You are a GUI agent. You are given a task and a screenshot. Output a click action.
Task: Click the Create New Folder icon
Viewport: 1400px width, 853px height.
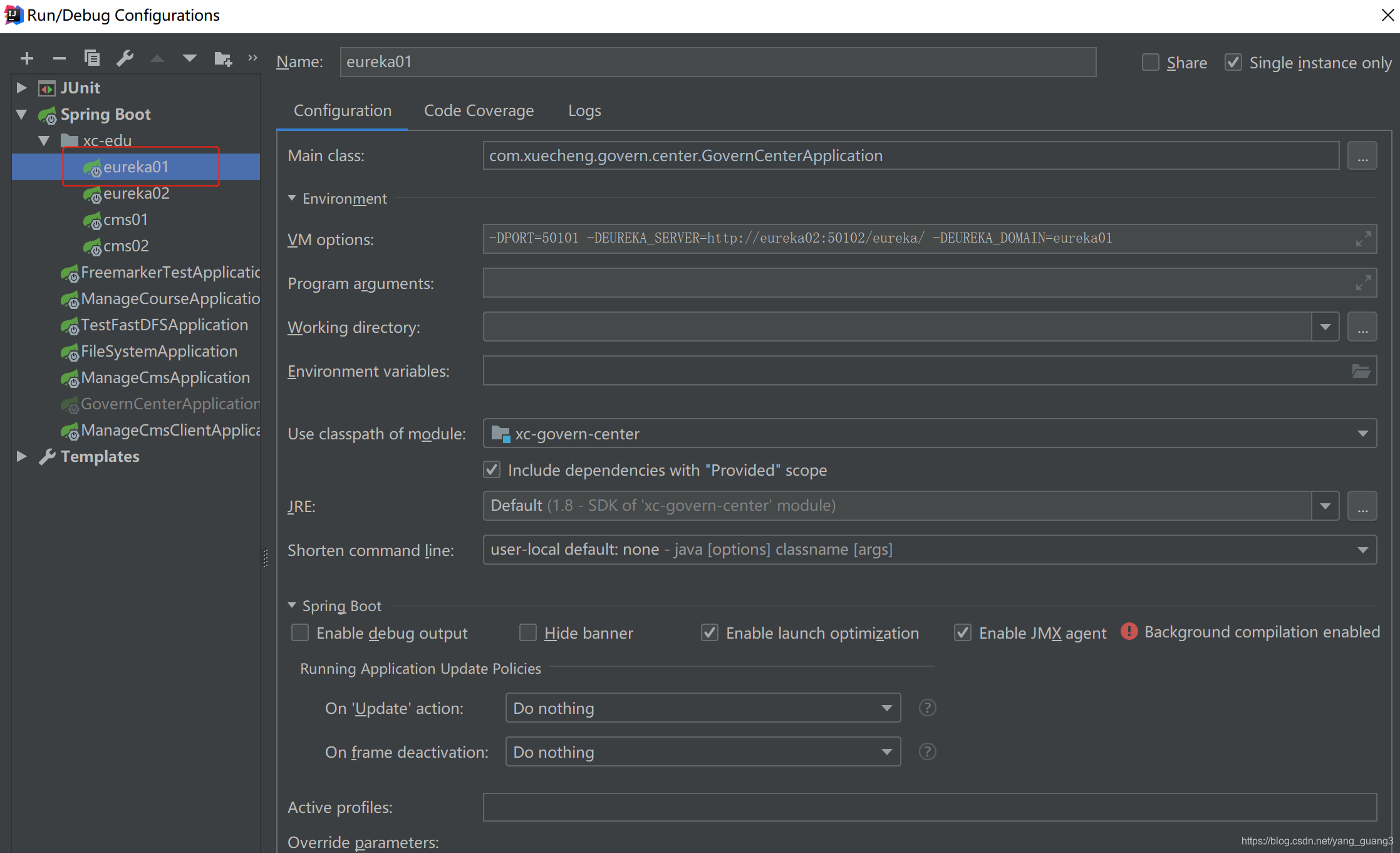coord(223,59)
